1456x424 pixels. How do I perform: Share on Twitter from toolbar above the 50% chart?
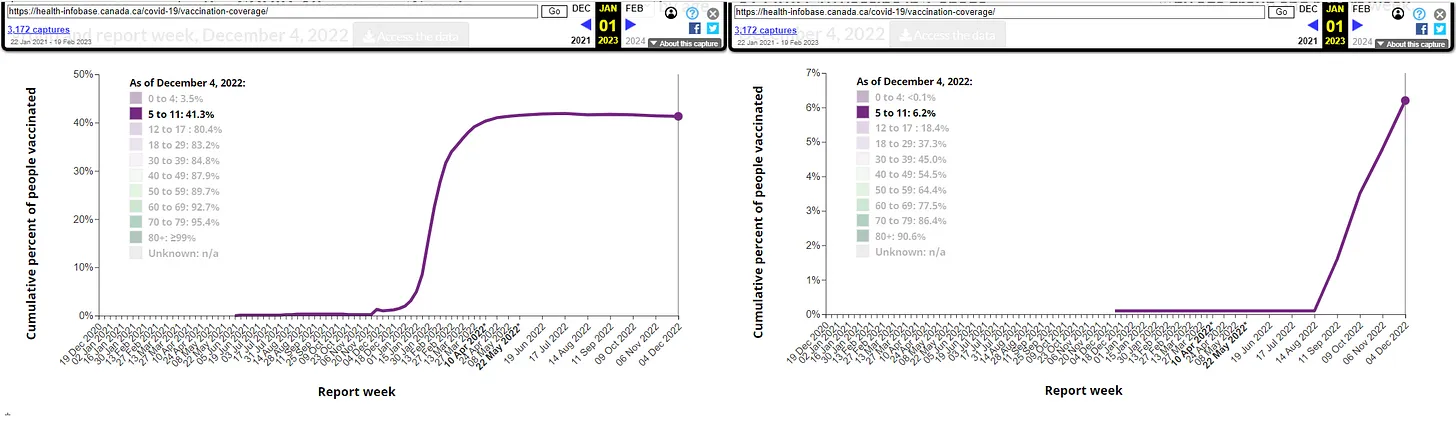coord(712,29)
